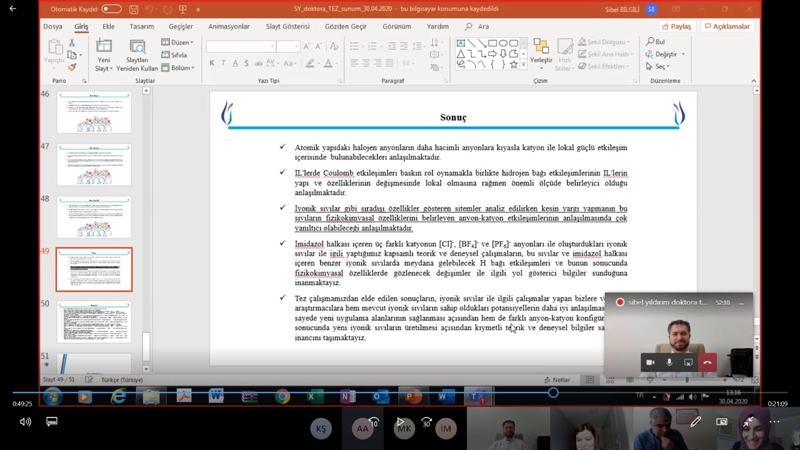Toggle the Notlar notes pane
Screen dimensions: 800x450
[558, 380]
